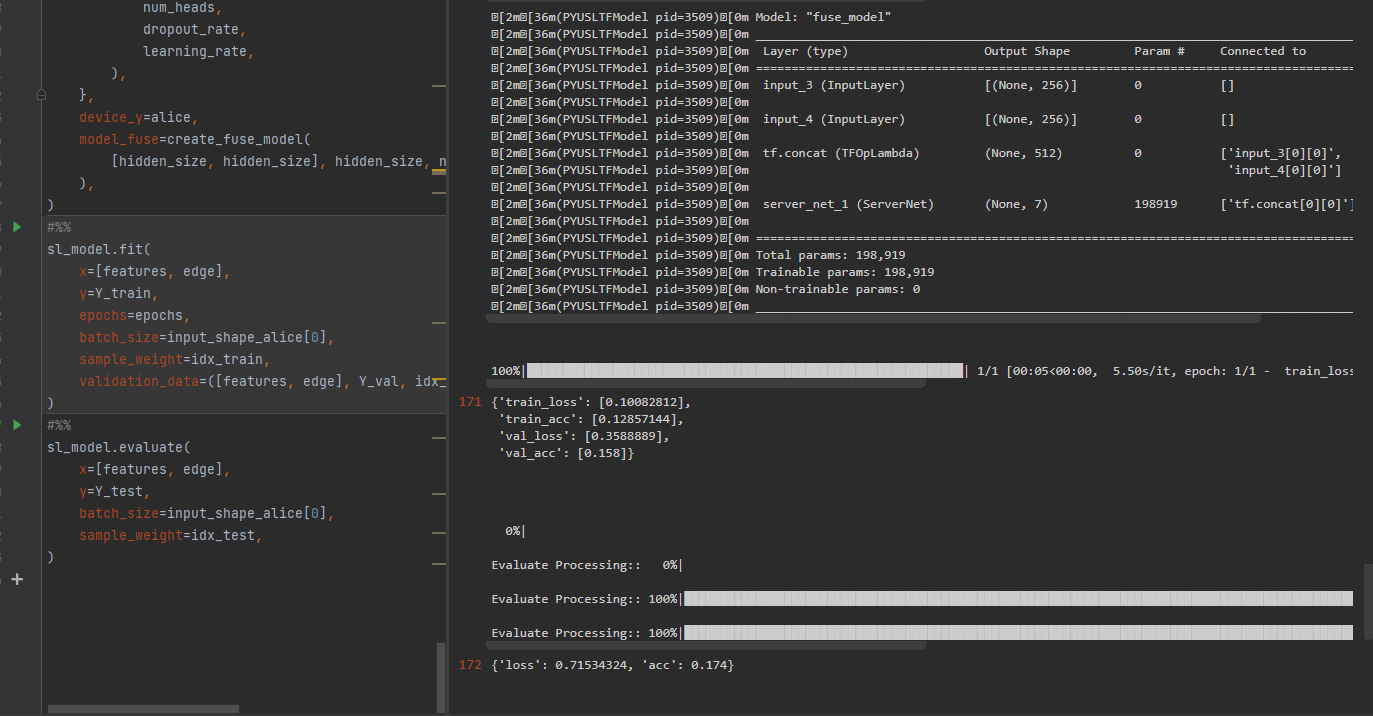Click the "{'loss': 0.71534324, 'acc': 0.174}" result
This screenshot has height=716, width=1373.
coord(612,665)
